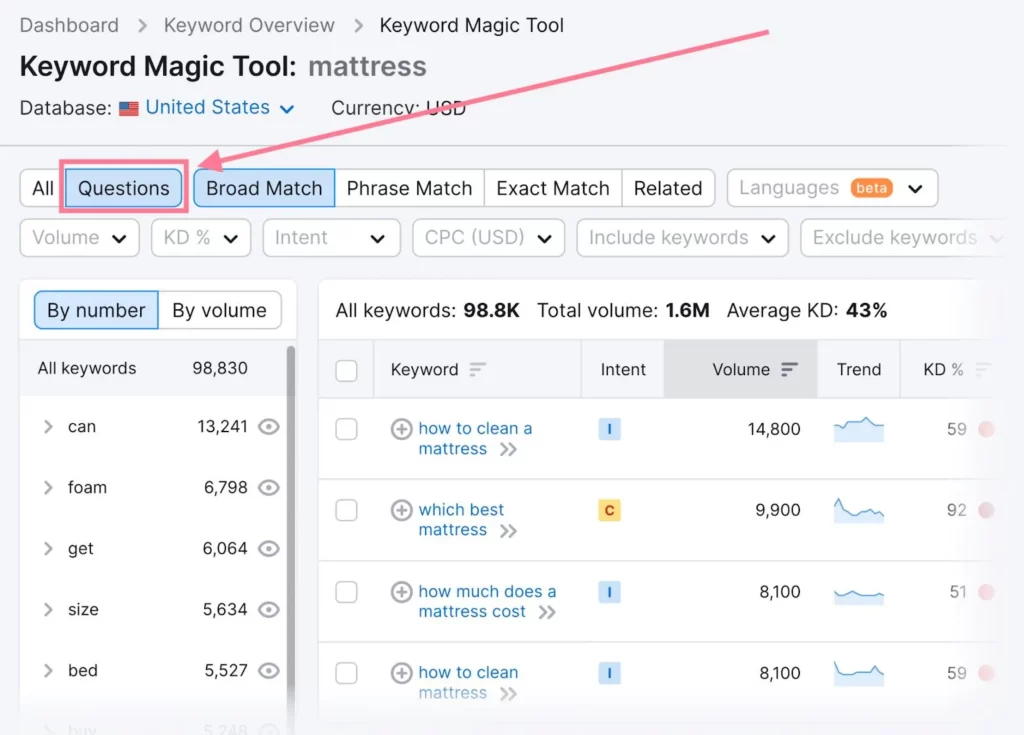Screen dimensions: 1024x735
Task: Add 'which best mattress' keyword via plus icon
Action: [401, 510]
